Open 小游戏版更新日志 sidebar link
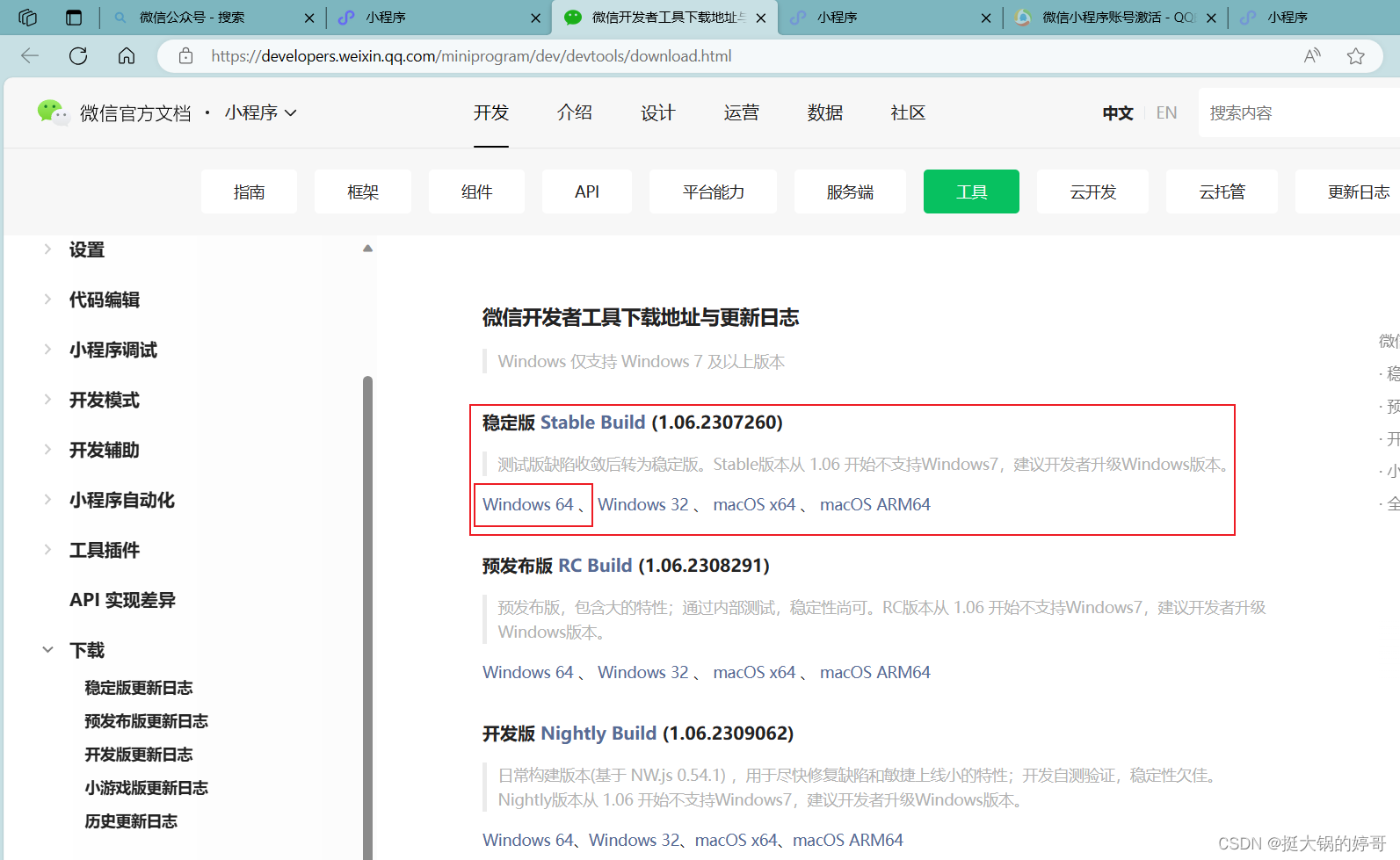 [x=146, y=788]
